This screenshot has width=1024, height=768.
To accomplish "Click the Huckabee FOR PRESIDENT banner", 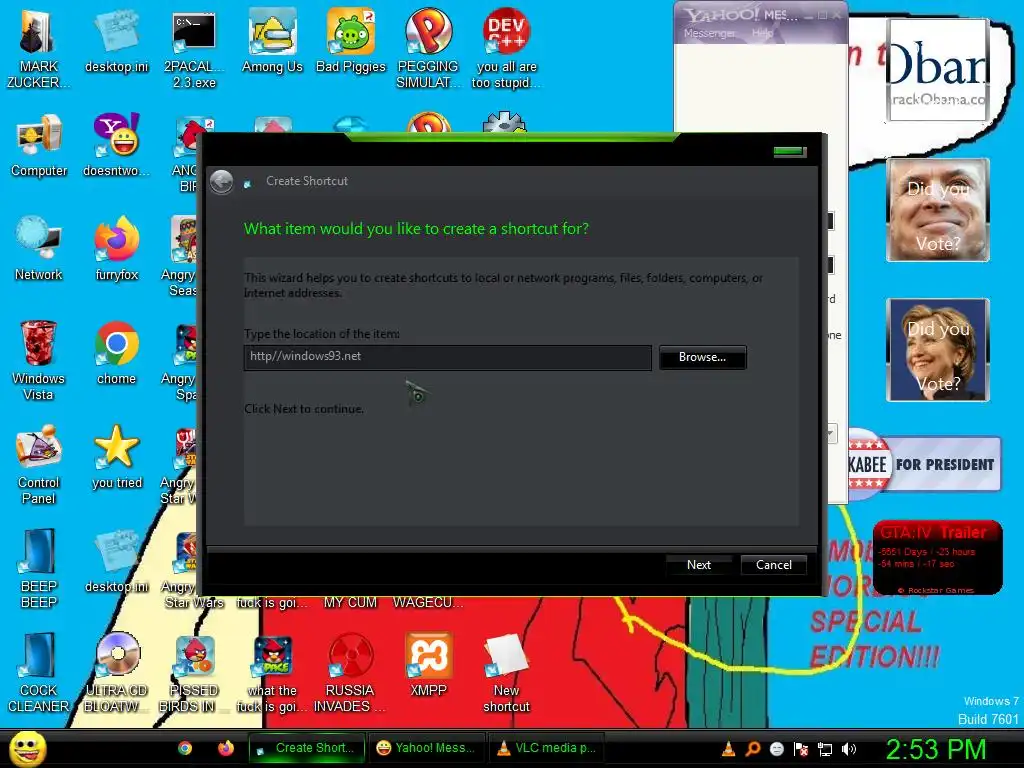I will pyautogui.click(x=924, y=464).
